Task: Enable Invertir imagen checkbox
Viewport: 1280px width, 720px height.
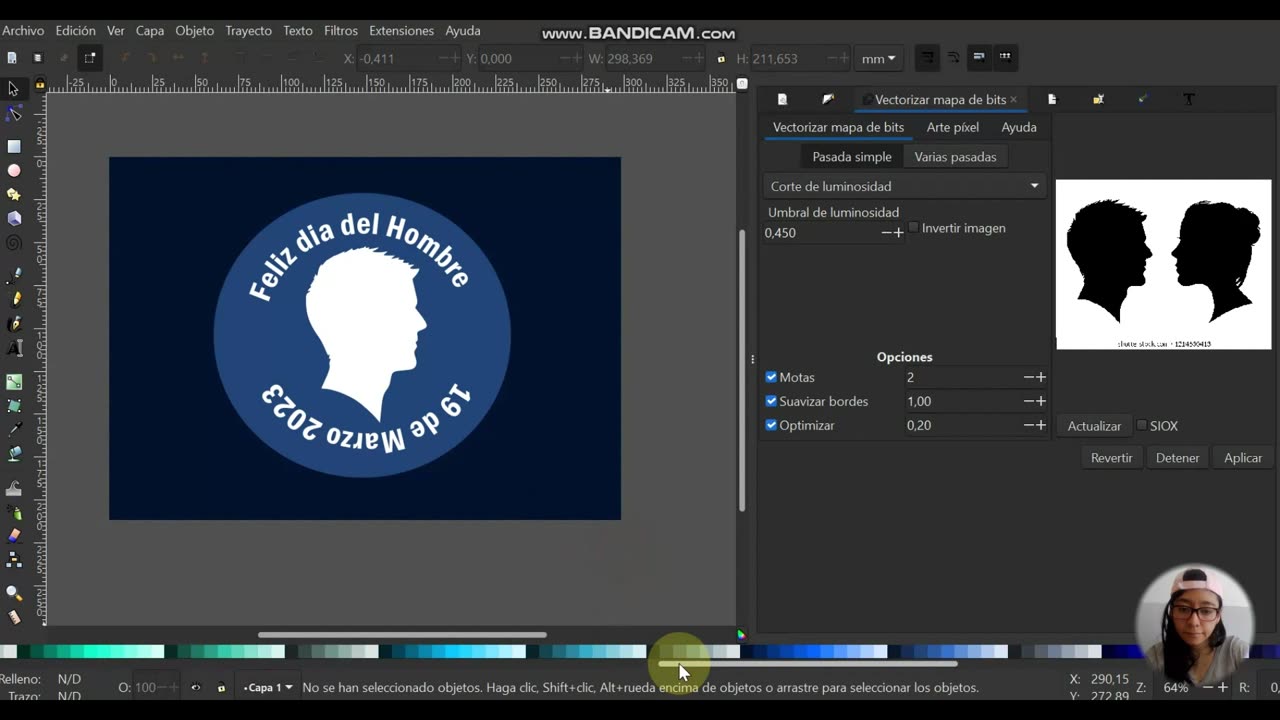Action: (x=913, y=228)
